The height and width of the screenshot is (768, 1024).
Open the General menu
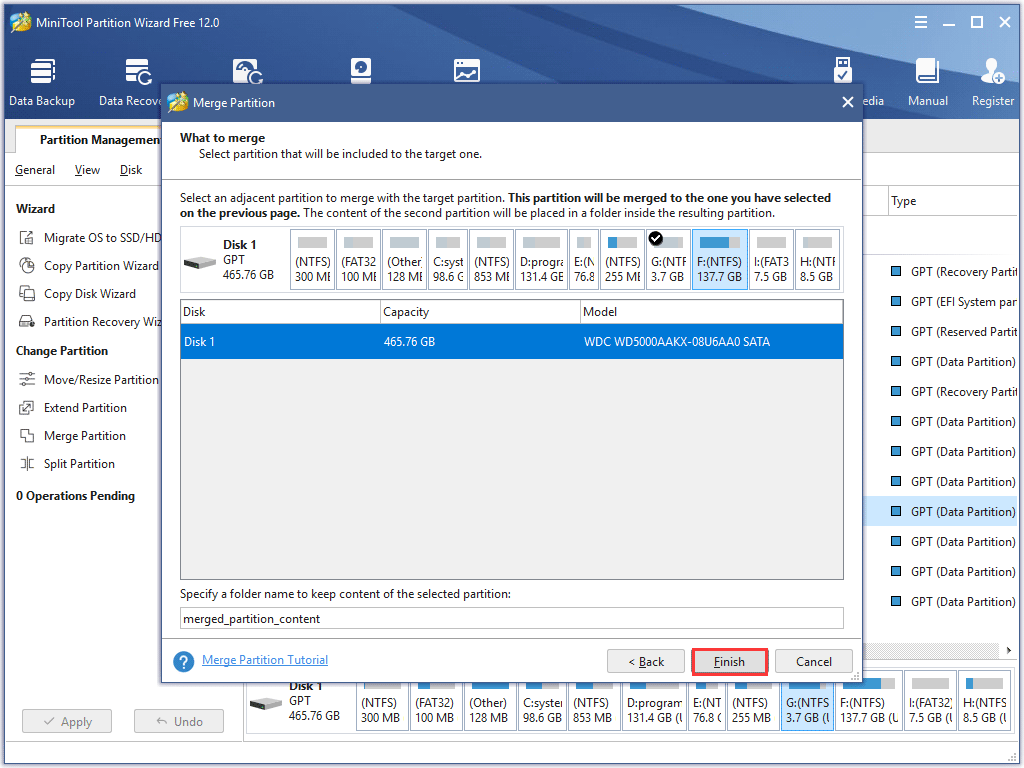coord(35,170)
